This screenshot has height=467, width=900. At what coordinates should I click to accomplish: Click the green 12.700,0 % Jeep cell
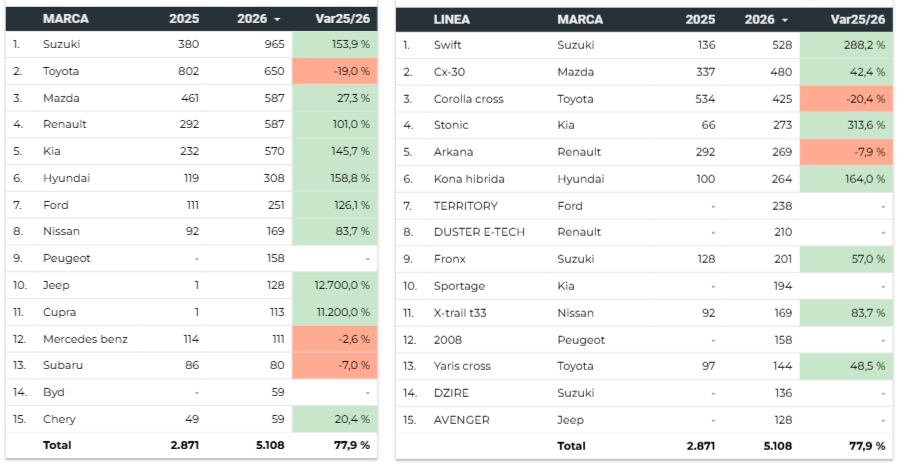coord(335,285)
